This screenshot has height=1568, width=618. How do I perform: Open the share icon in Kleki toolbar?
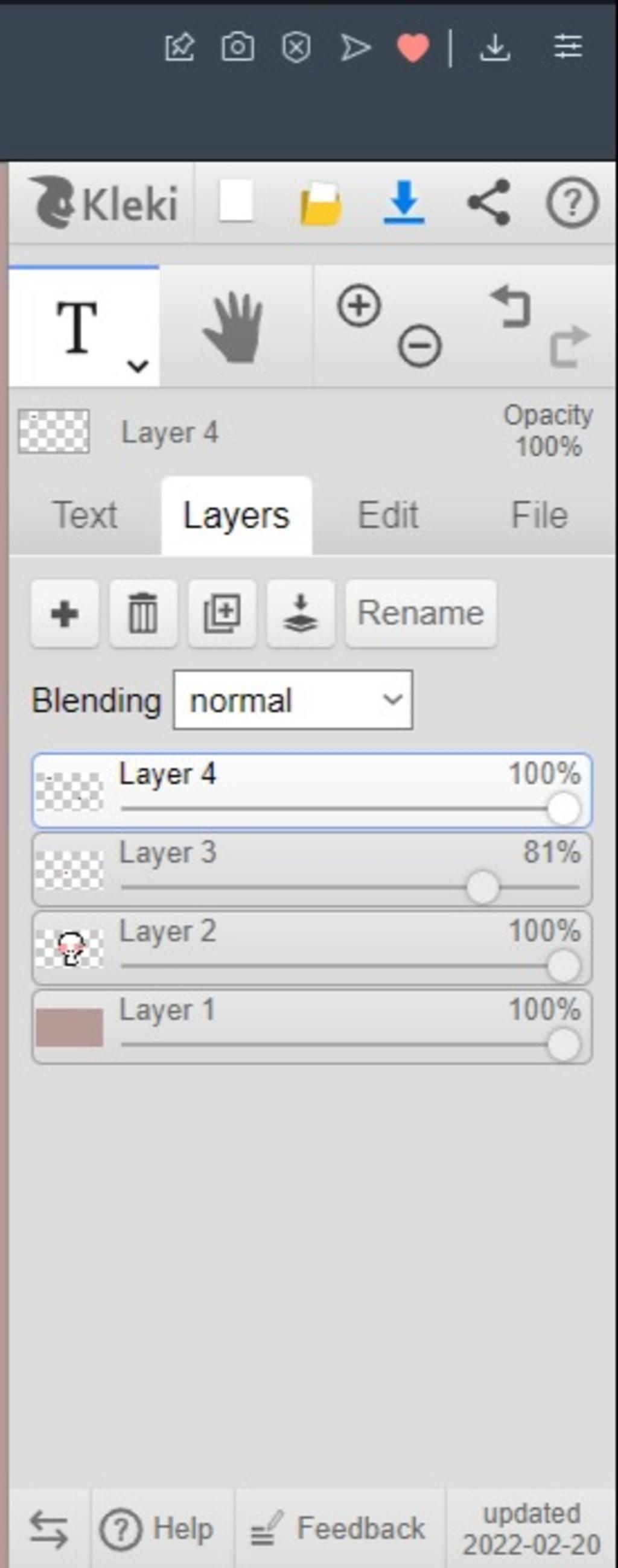pos(488,202)
